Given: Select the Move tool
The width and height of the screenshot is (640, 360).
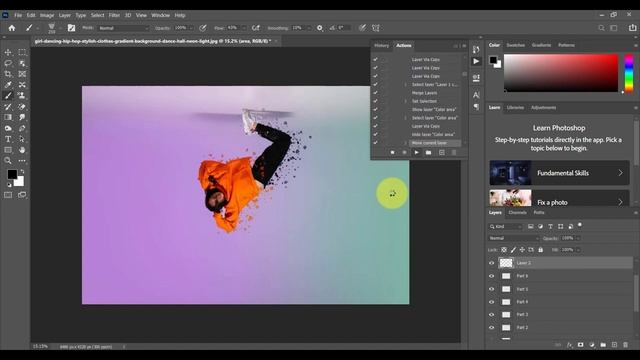Looking at the screenshot, I should (x=8, y=52).
